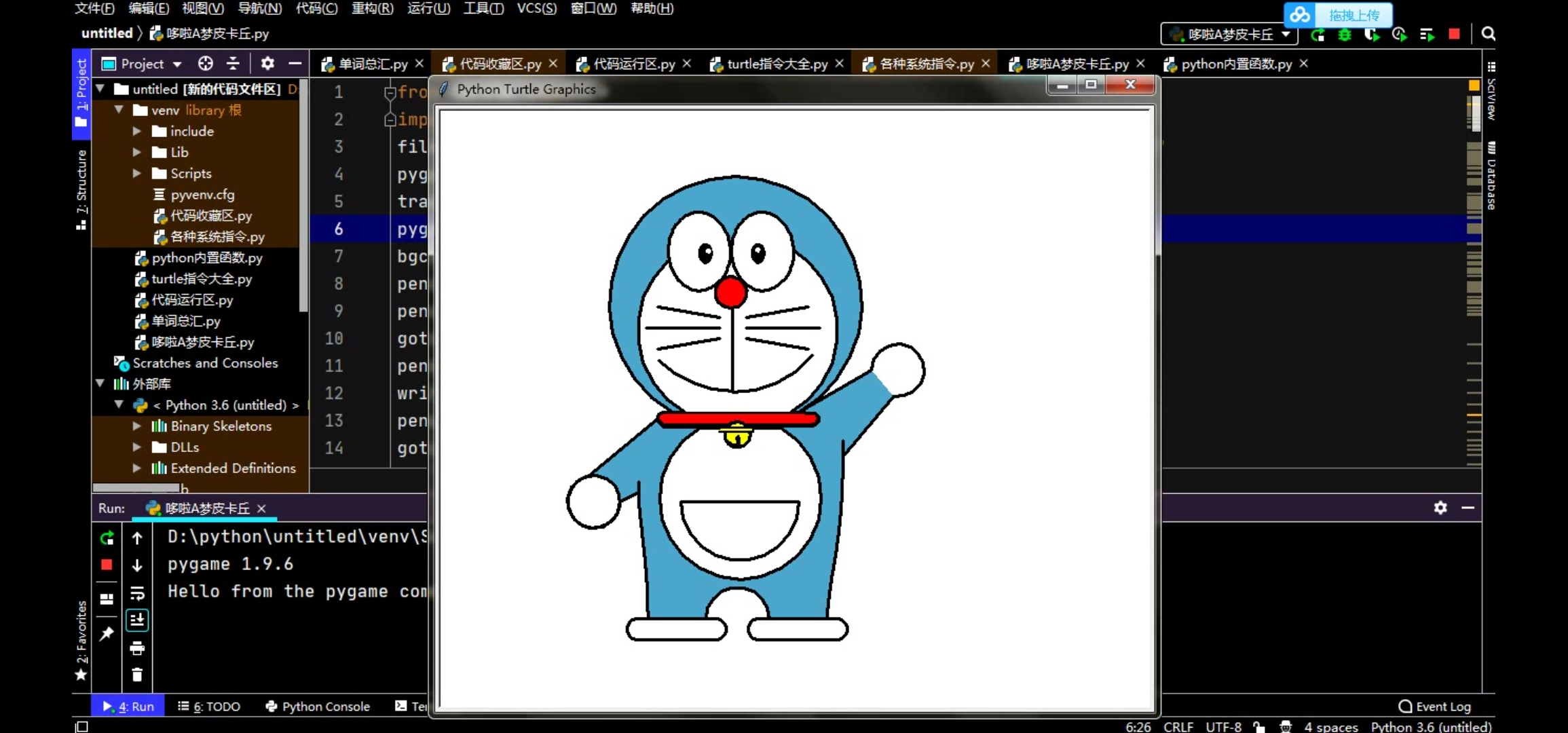Collapse all in Project panel toolbar

click(233, 64)
